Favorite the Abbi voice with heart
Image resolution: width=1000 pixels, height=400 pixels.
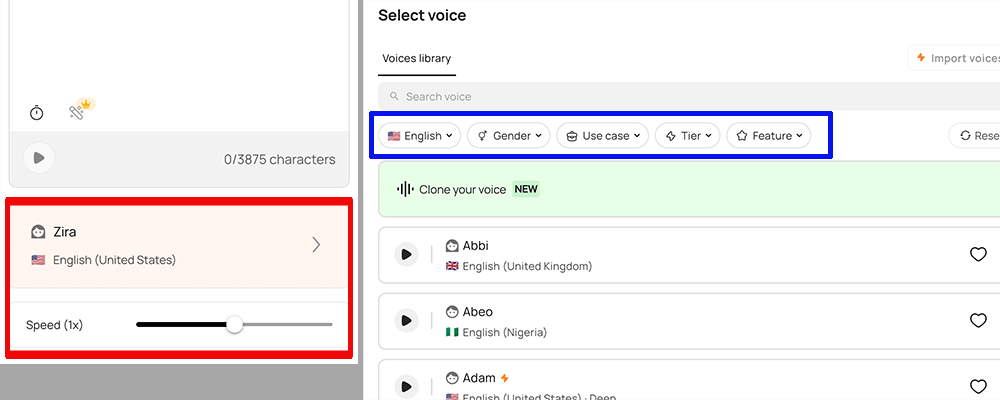pyautogui.click(x=978, y=255)
